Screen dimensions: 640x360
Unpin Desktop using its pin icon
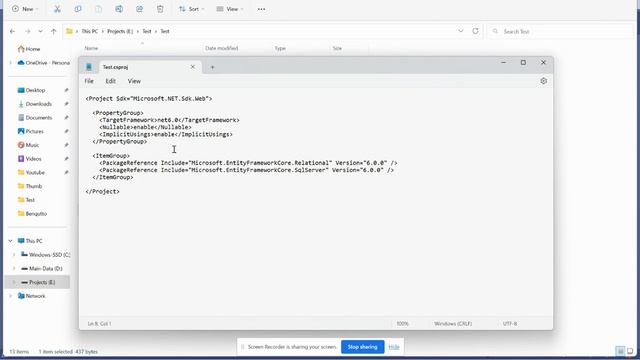tap(66, 90)
